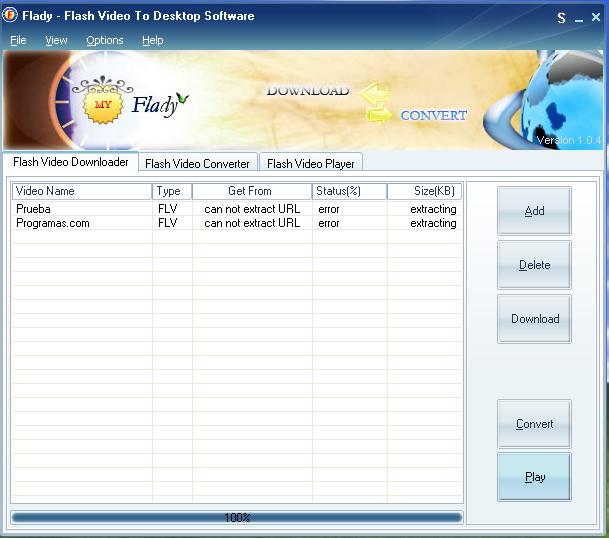The height and width of the screenshot is (538, 609).
Task: Click the S skin button in title bar
Action: coord(561,18)
